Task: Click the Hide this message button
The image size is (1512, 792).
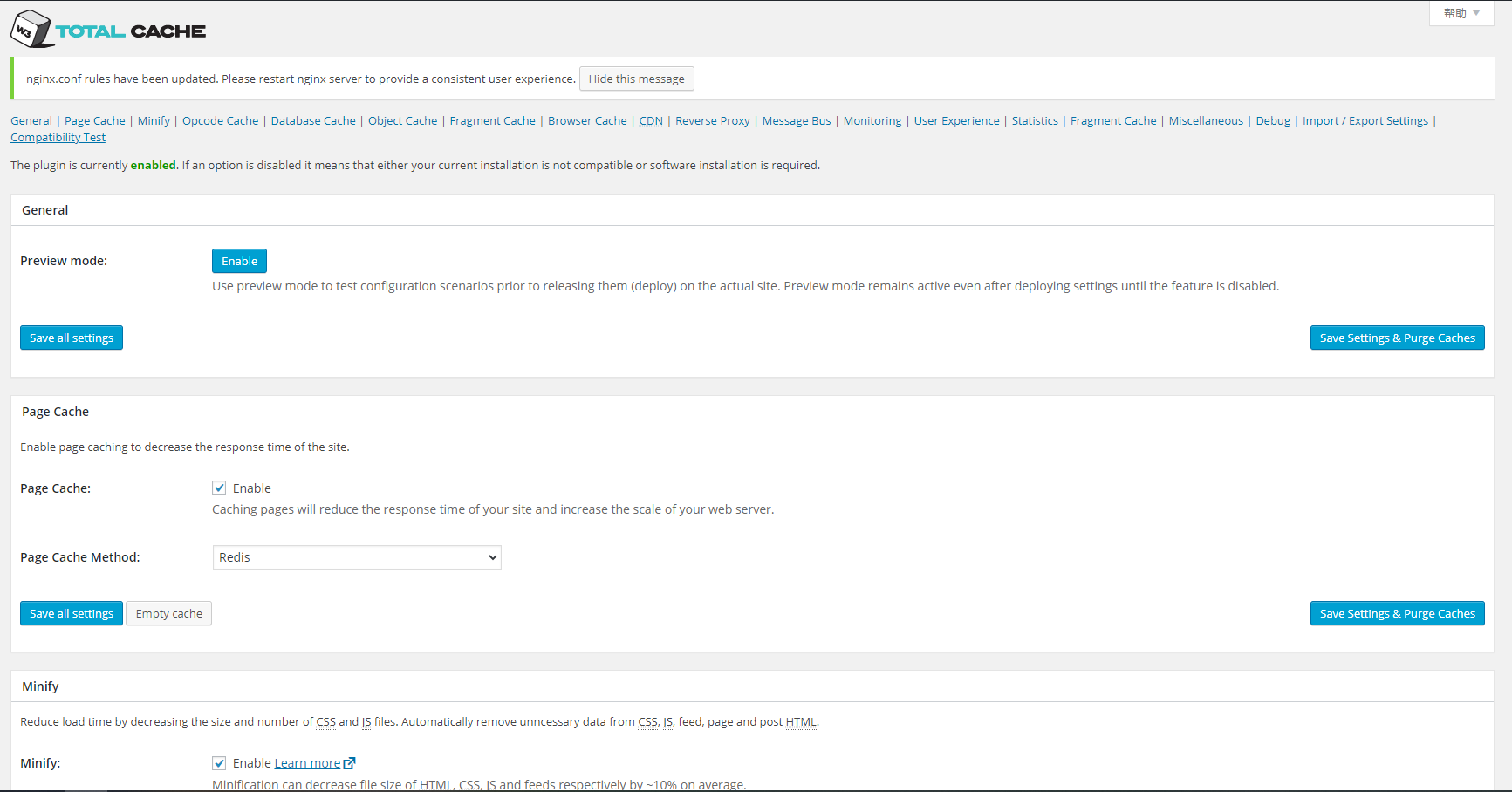Action: 636,79
